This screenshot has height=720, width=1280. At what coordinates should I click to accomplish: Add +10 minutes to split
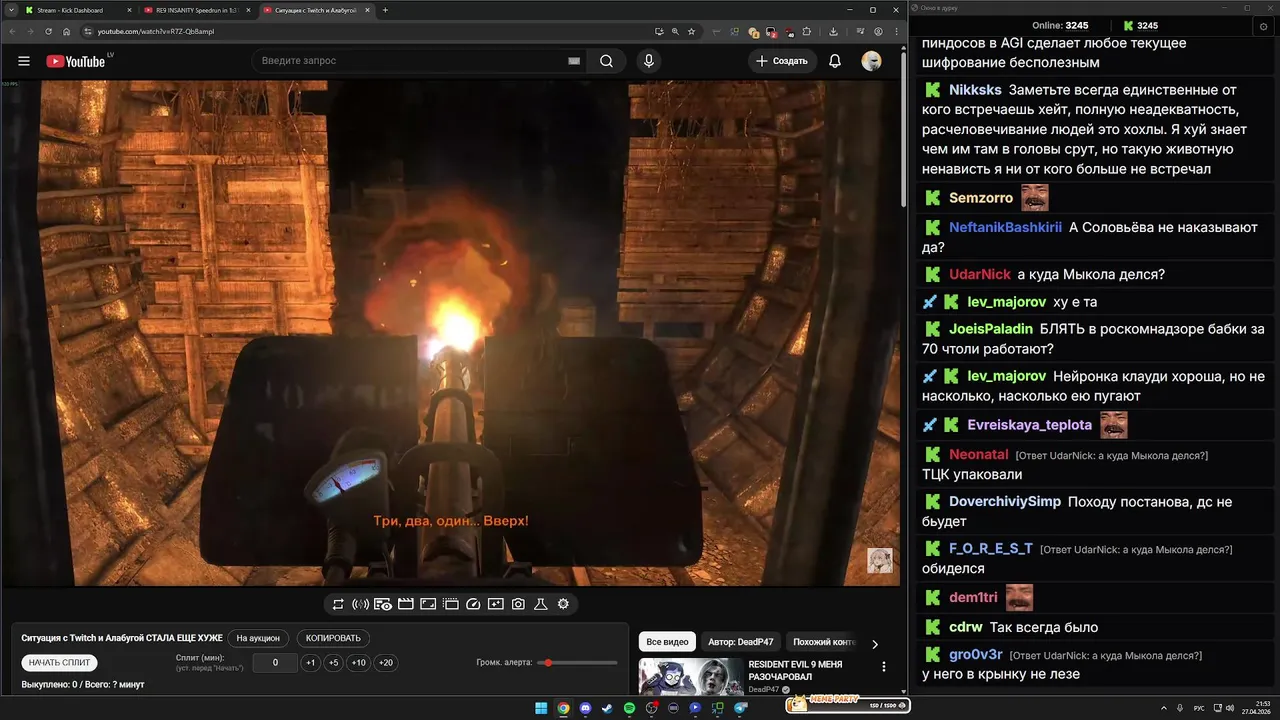click(x=358, y=663)
